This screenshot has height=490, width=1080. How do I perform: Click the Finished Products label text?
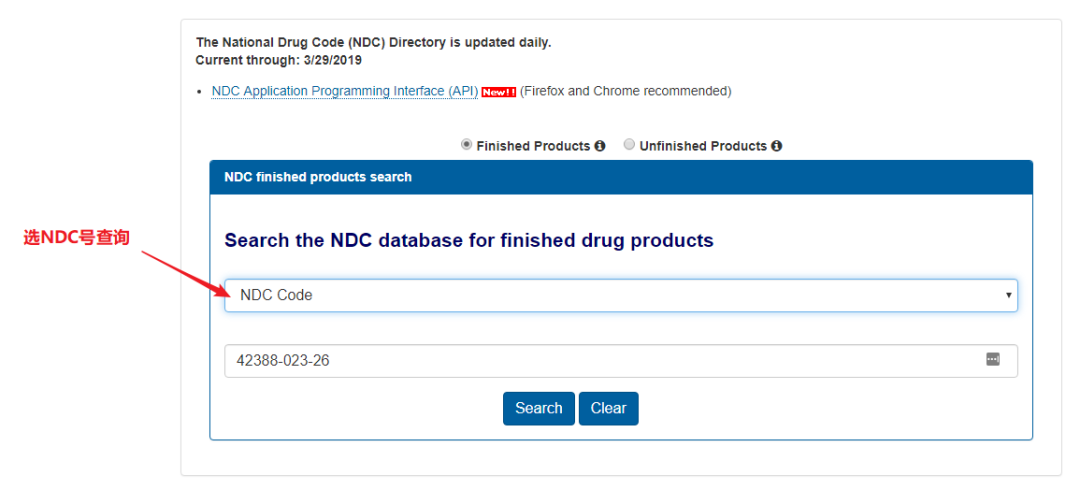tap(533, 146)
